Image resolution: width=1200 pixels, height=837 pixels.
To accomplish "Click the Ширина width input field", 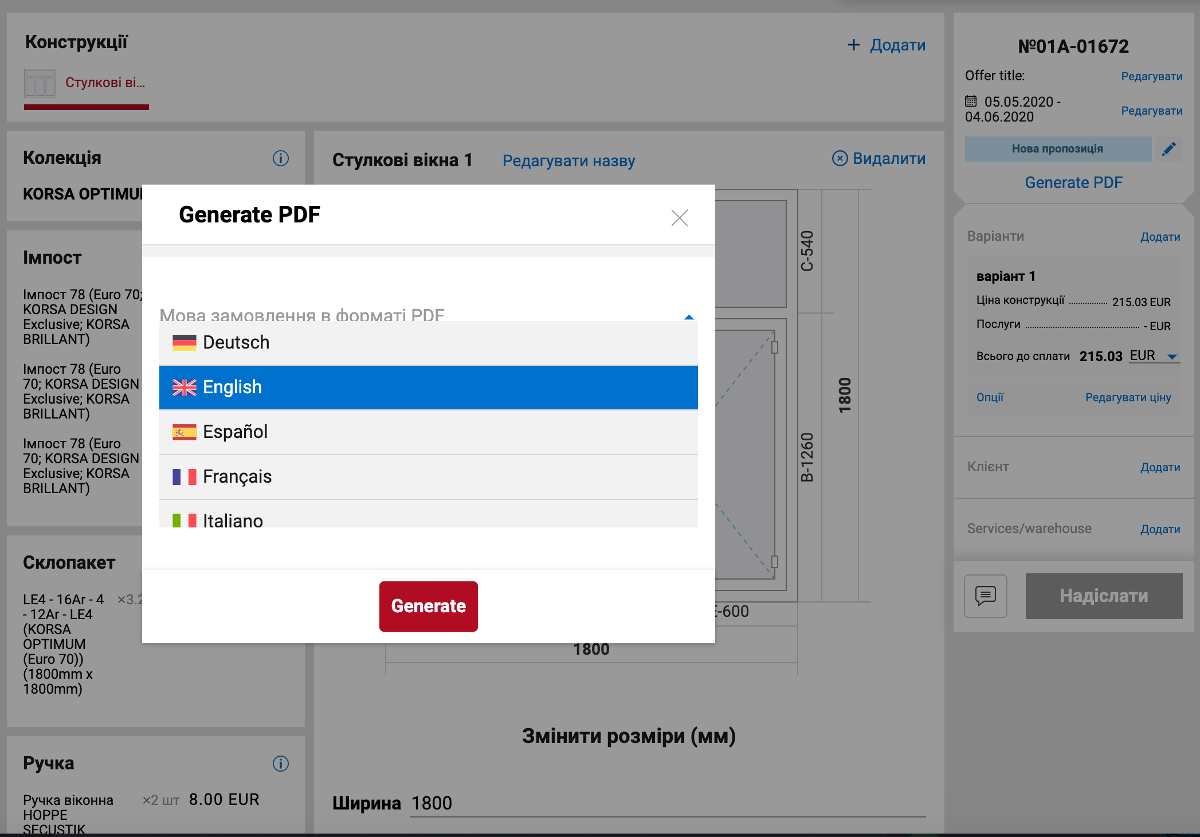I will click(x=667, y=803).
